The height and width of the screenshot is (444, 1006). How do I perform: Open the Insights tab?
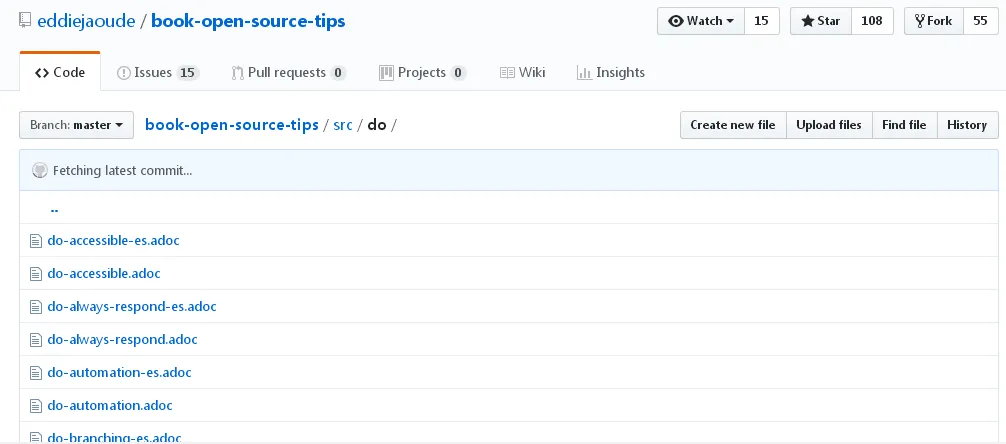[611, 73]
